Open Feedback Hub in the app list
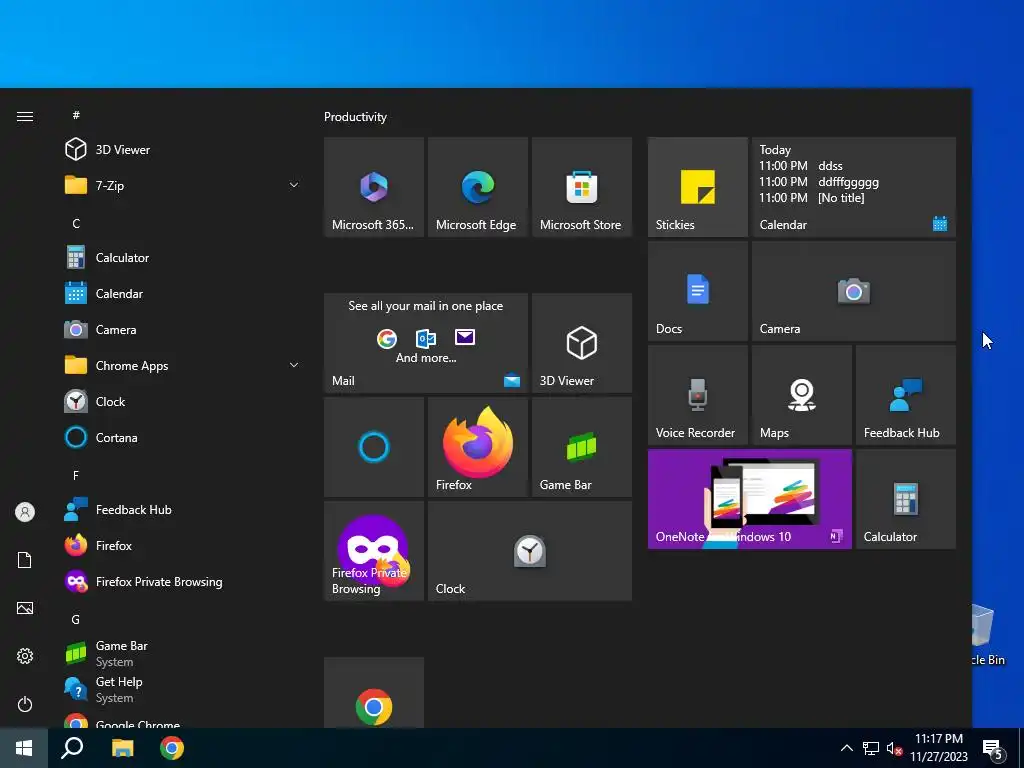This screenshot has height=768, width=1024. [183, 509]
